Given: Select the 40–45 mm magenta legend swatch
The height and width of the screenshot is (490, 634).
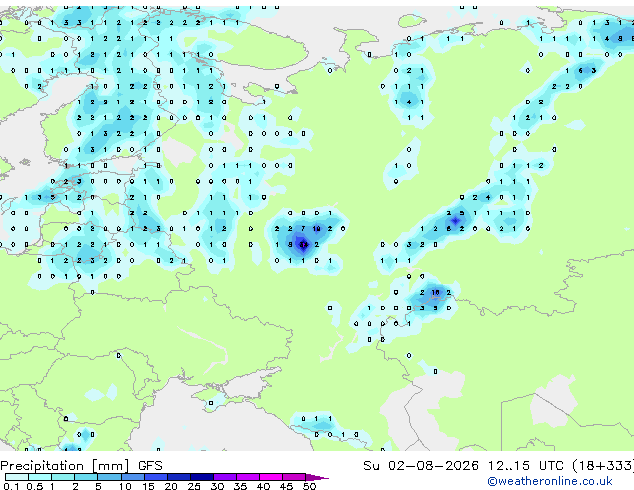Looking at the screenshot, I should point(271,477).
